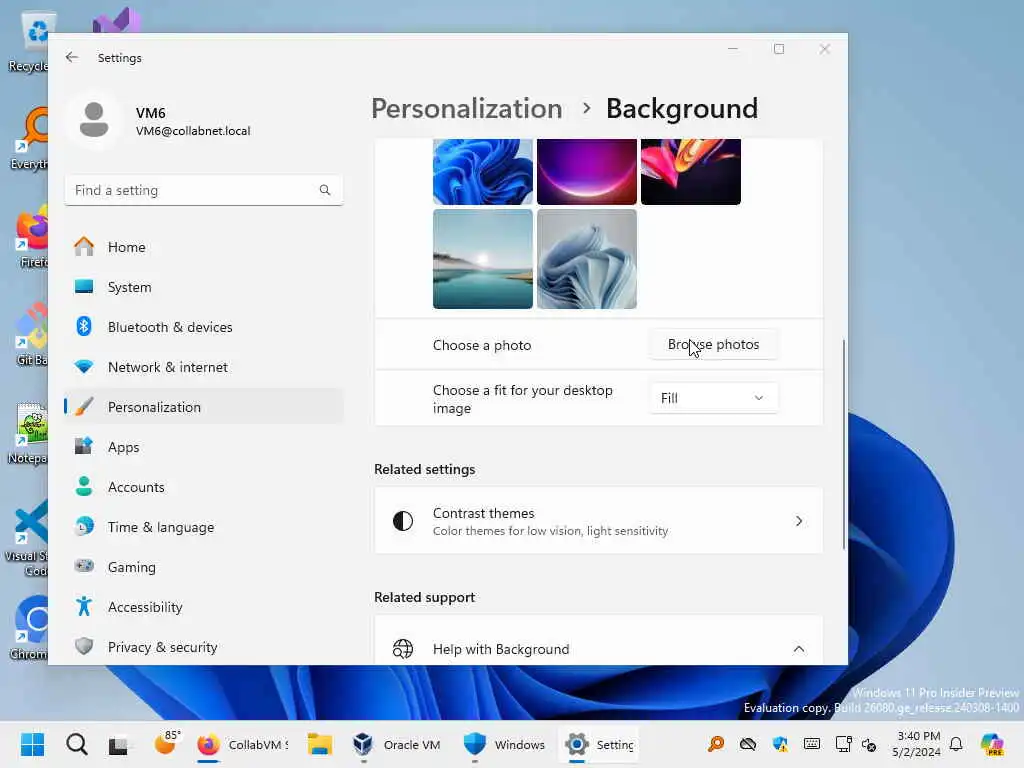Click the Privacy & security shield icon
Viewport: 1024px width, 768px height.
pos(84,647)
